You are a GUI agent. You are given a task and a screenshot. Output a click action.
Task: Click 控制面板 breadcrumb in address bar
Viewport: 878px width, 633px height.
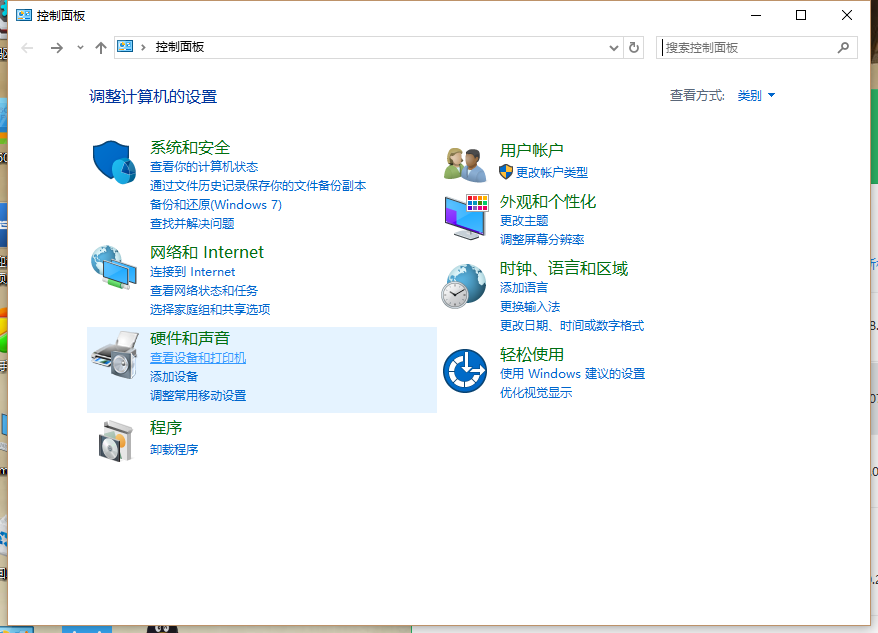tap(180, 47)
